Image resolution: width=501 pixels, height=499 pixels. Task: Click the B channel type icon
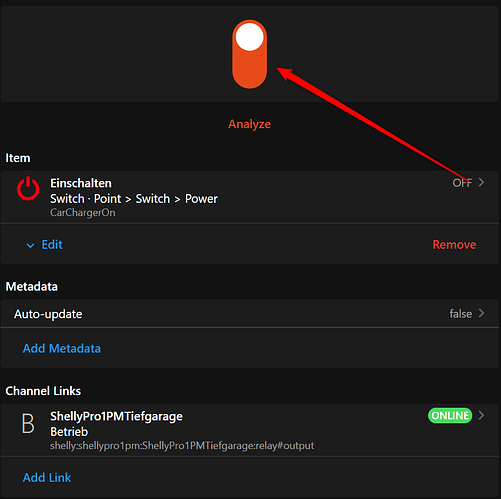tap(28, 424)
